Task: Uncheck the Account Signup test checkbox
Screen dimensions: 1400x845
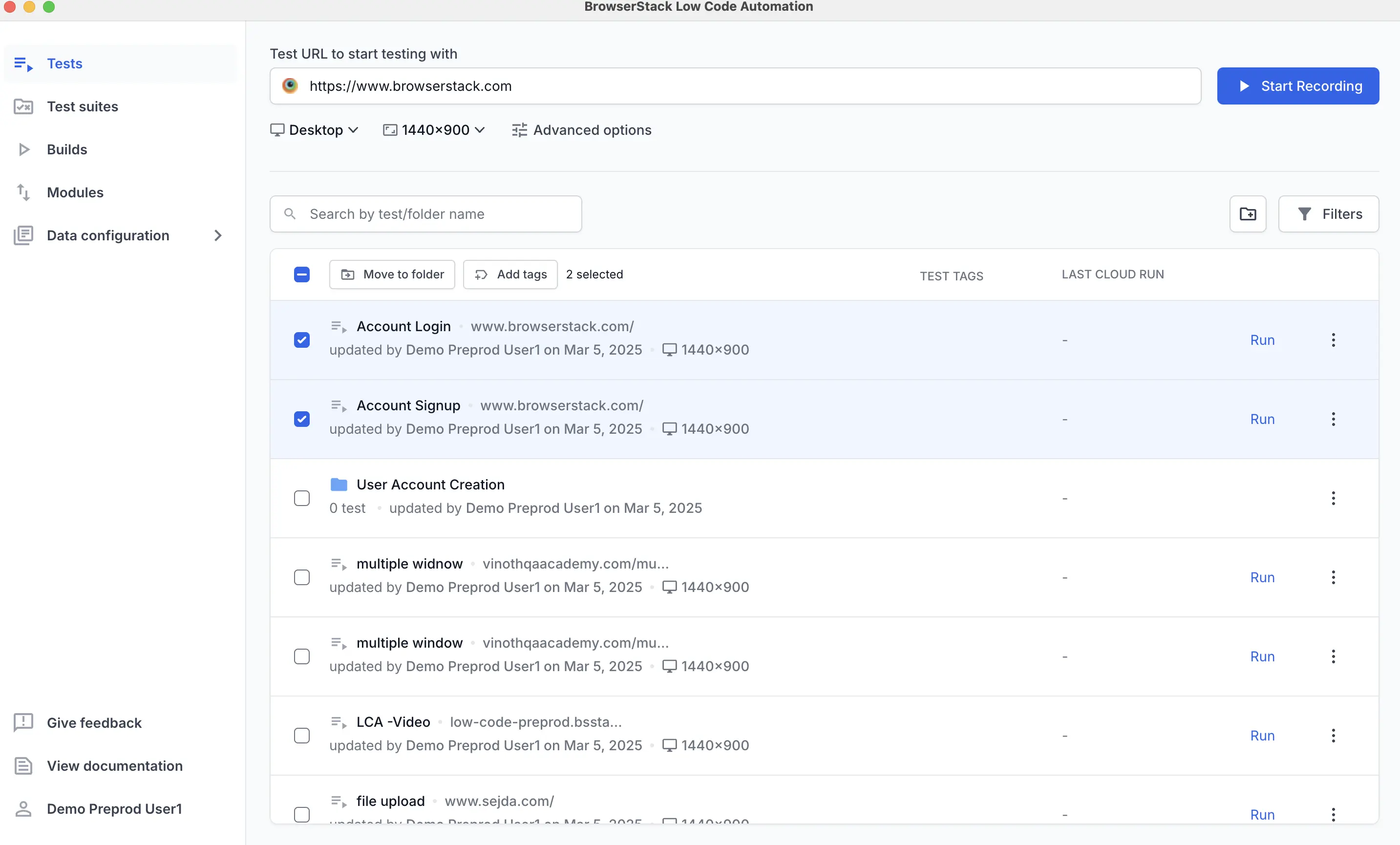Action: click(302, 419)
